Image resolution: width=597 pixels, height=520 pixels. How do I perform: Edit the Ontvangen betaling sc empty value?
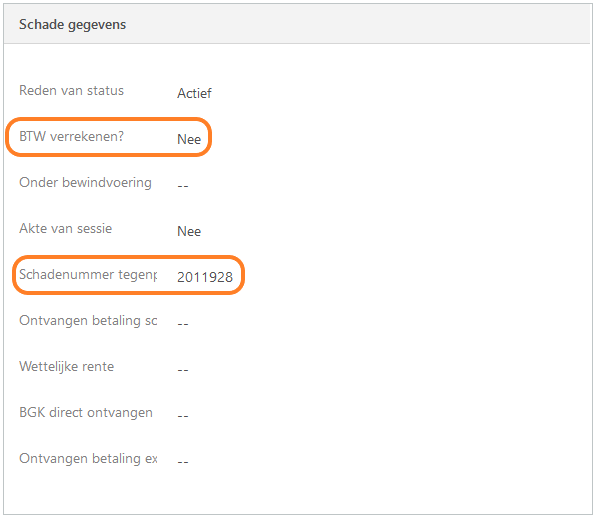point(183,324)
